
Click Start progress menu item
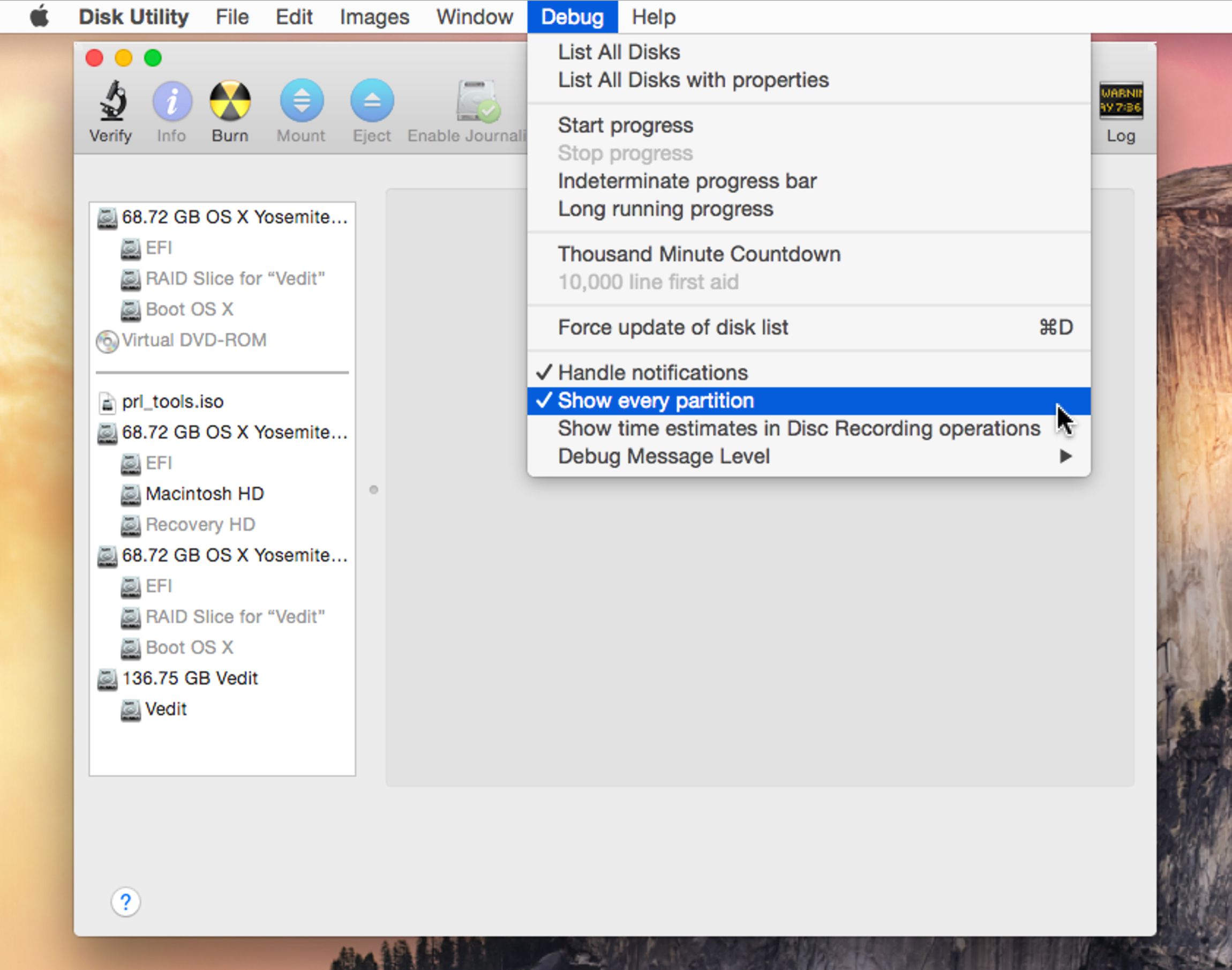pos(628,125)
